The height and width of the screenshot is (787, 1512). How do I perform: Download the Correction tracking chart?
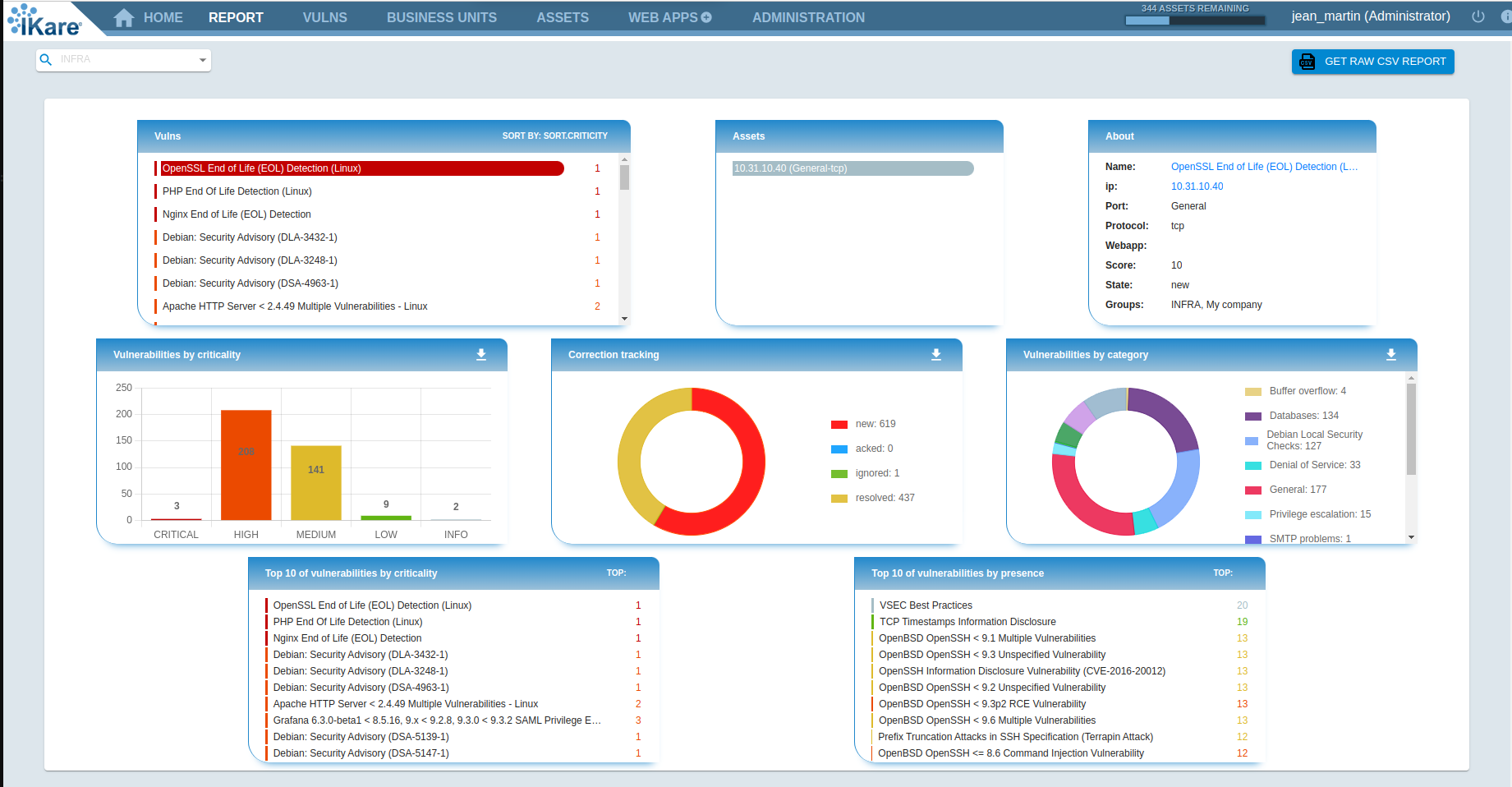[936, 355]
